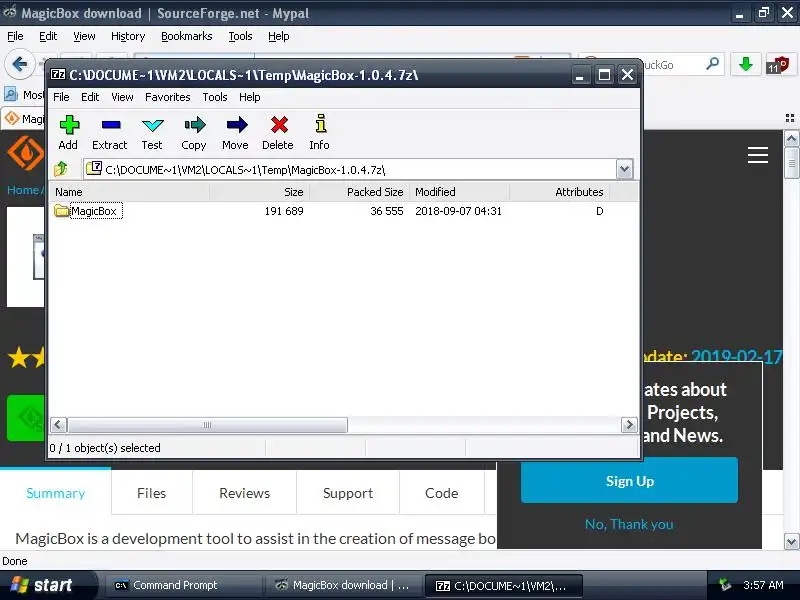Click browser page scrollbar up arrow
The height and width of the screenshot is (600, 800).
791,138
